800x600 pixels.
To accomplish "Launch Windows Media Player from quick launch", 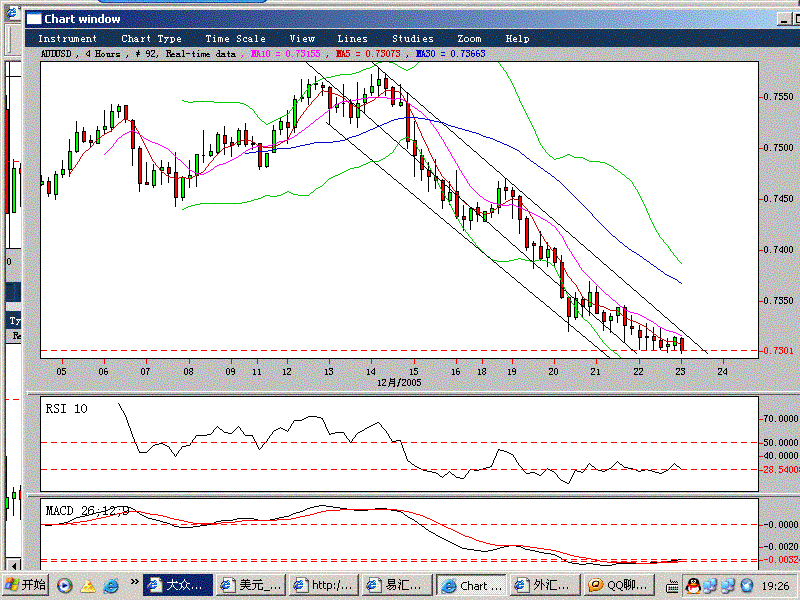I will click(x=64, y=586).
